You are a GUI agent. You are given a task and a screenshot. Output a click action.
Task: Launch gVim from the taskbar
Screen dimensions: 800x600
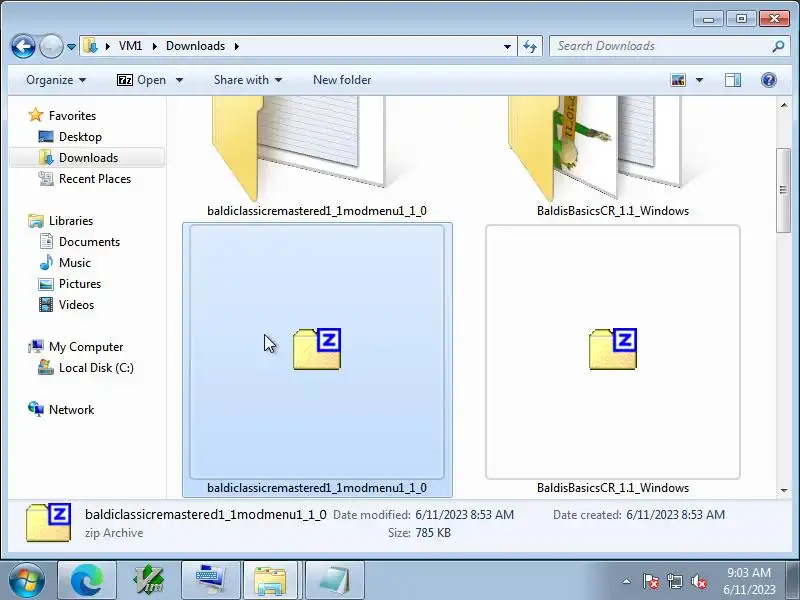coord(148,580)
